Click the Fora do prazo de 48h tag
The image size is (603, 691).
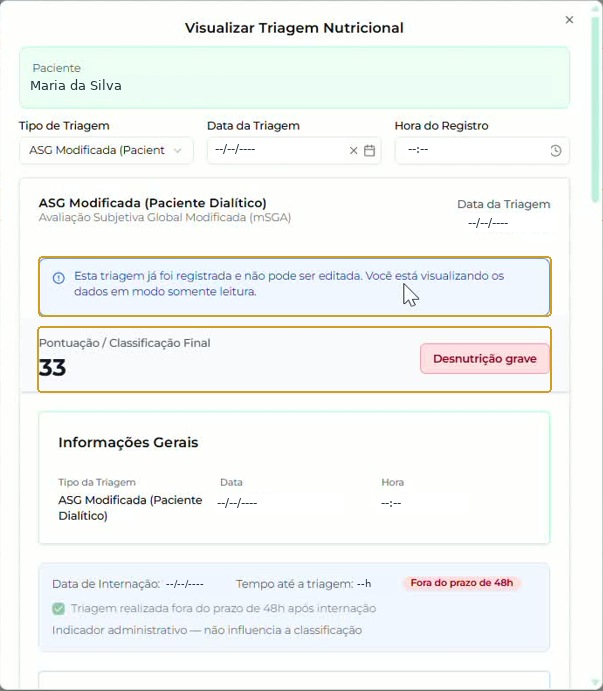462,583
